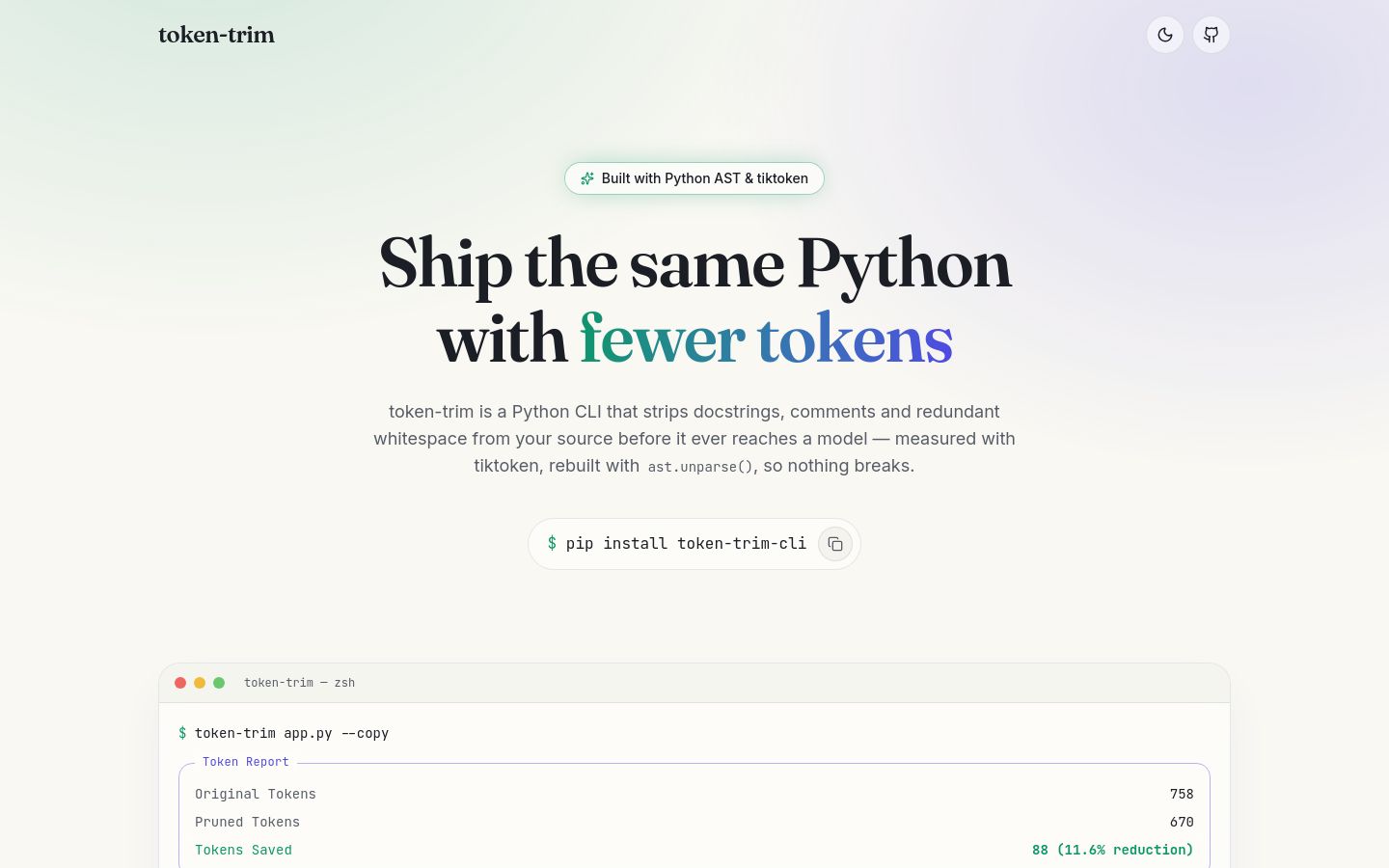Click the inline 'ast.unparse()' code snippet
The image size is (1389, 868).
pos(699,467)
